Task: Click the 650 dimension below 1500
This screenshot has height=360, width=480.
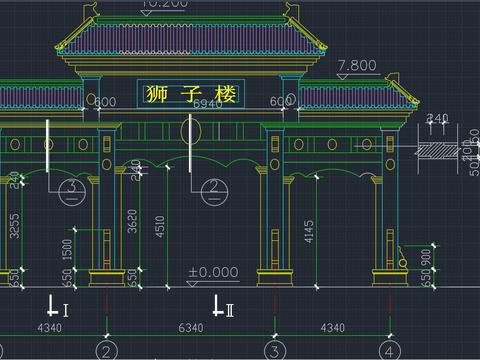Action: click(x=67, y=278)
